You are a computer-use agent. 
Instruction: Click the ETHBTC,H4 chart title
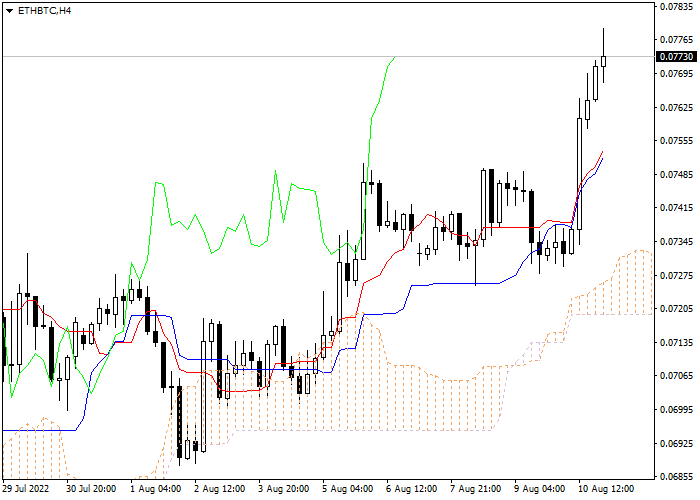point(44,11)
